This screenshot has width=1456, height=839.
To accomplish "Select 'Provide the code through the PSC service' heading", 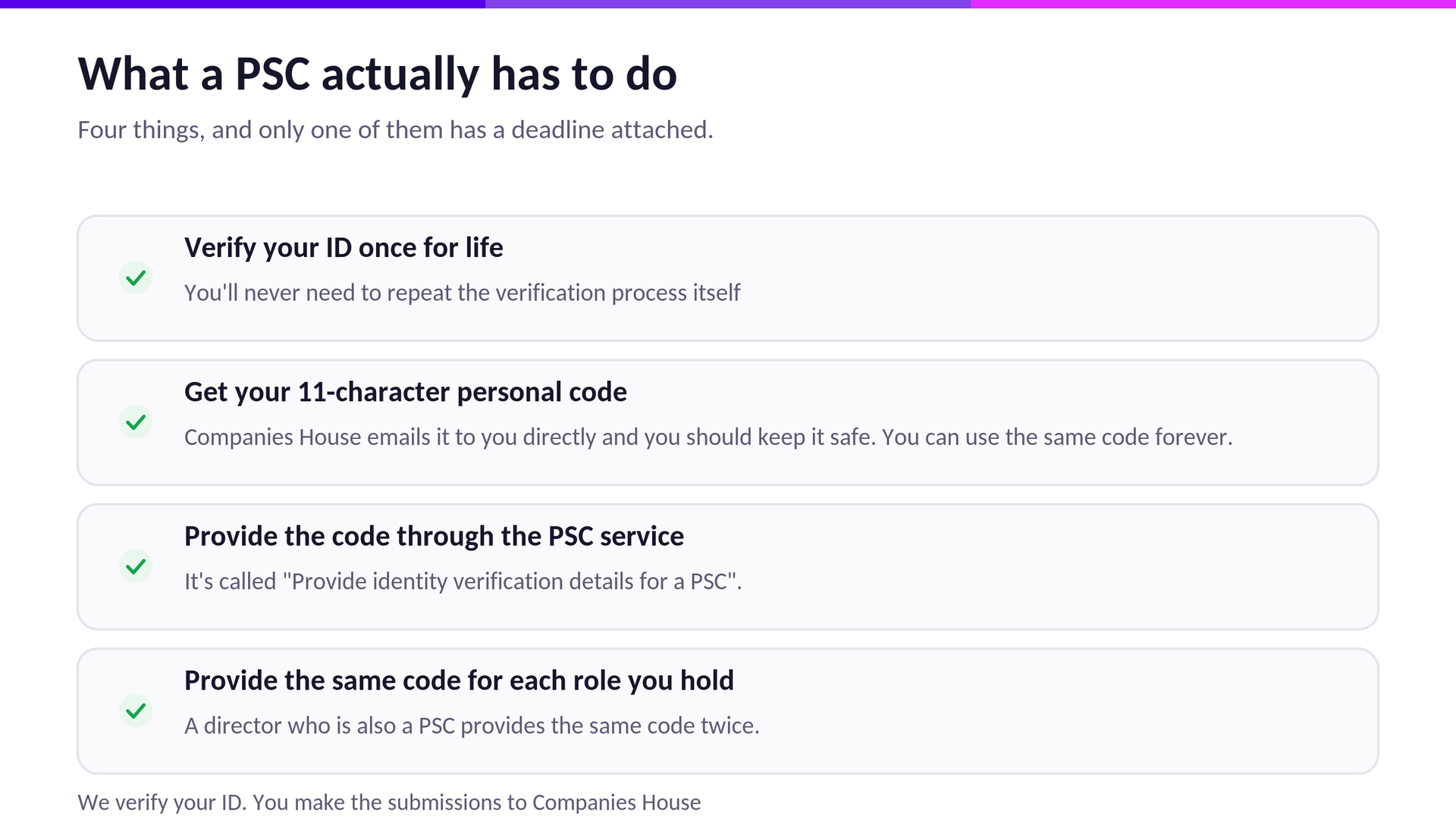I will coord(434,537).
